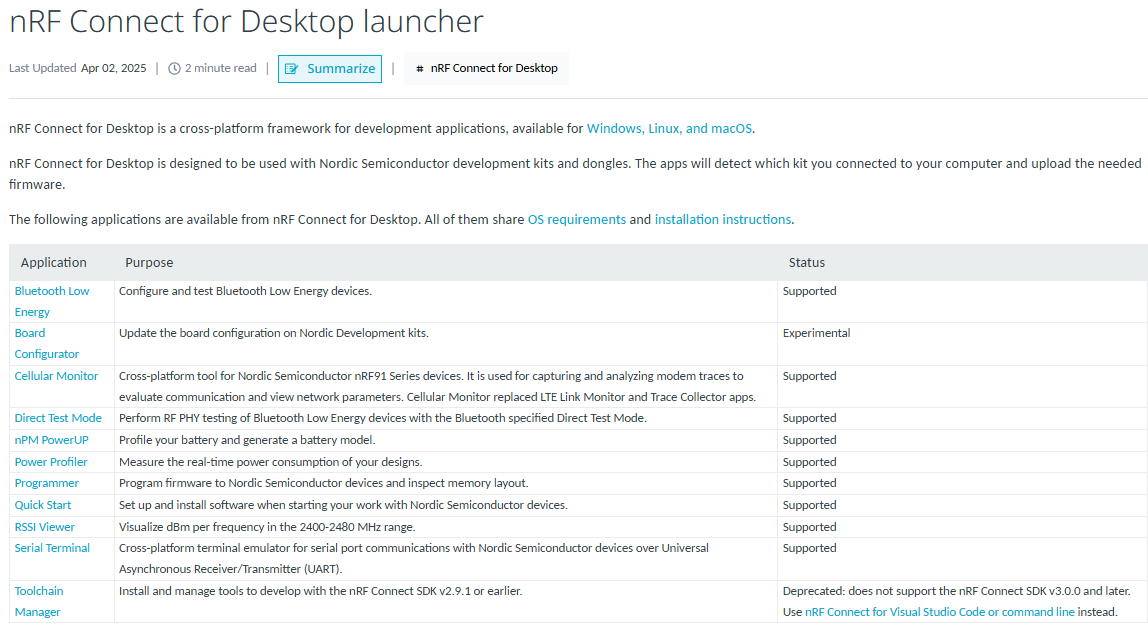Open the Board Configurator link
Screen dimensions: 1148x631
[x=47, y=343]
